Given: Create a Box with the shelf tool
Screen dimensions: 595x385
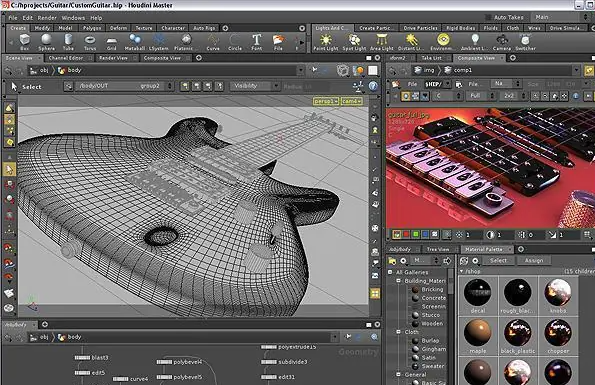Looking at the screenshot, I should pyautogui.click(x=25, y=42).
